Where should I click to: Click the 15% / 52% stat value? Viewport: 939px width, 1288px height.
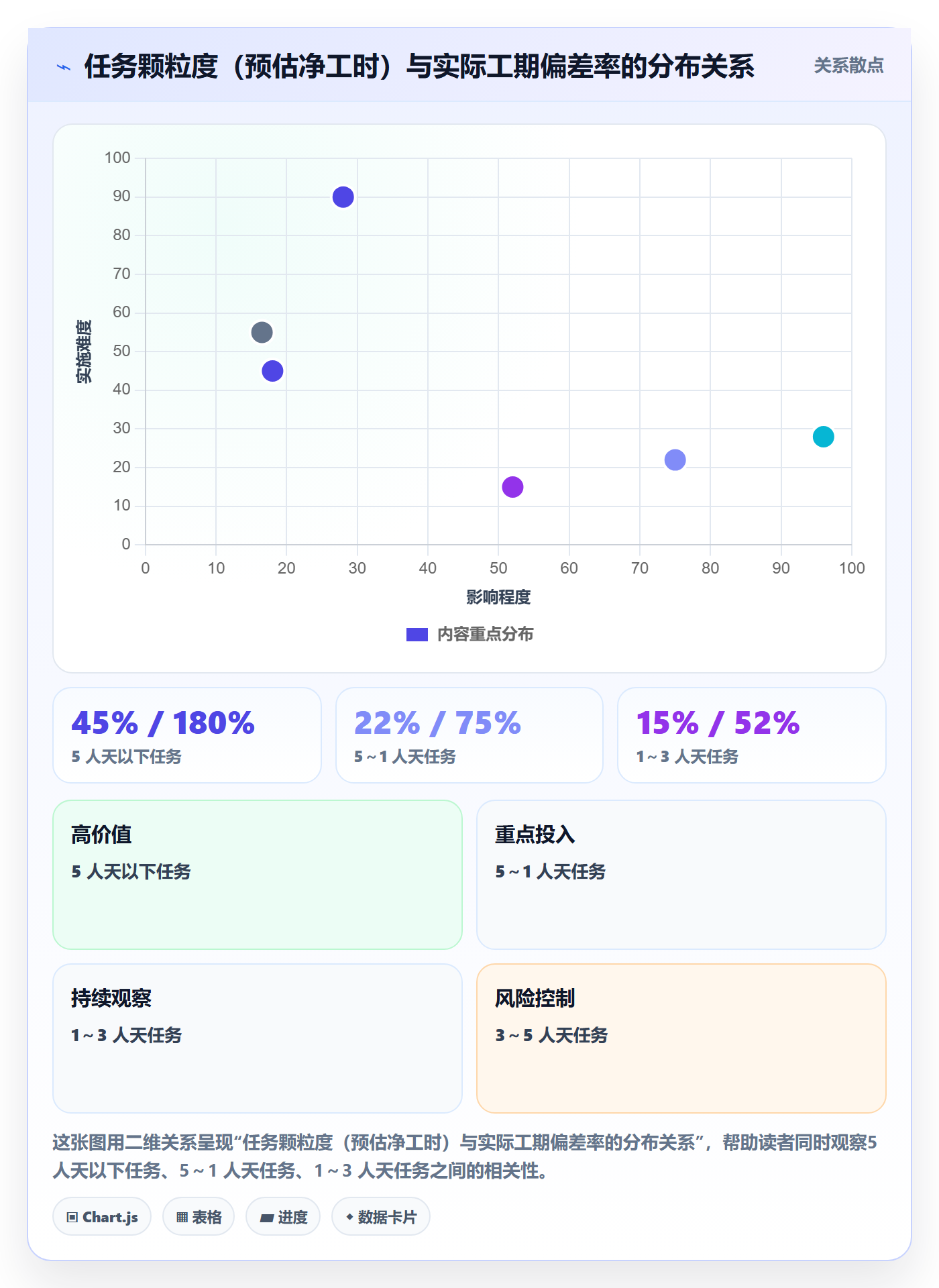click(718, 723)
